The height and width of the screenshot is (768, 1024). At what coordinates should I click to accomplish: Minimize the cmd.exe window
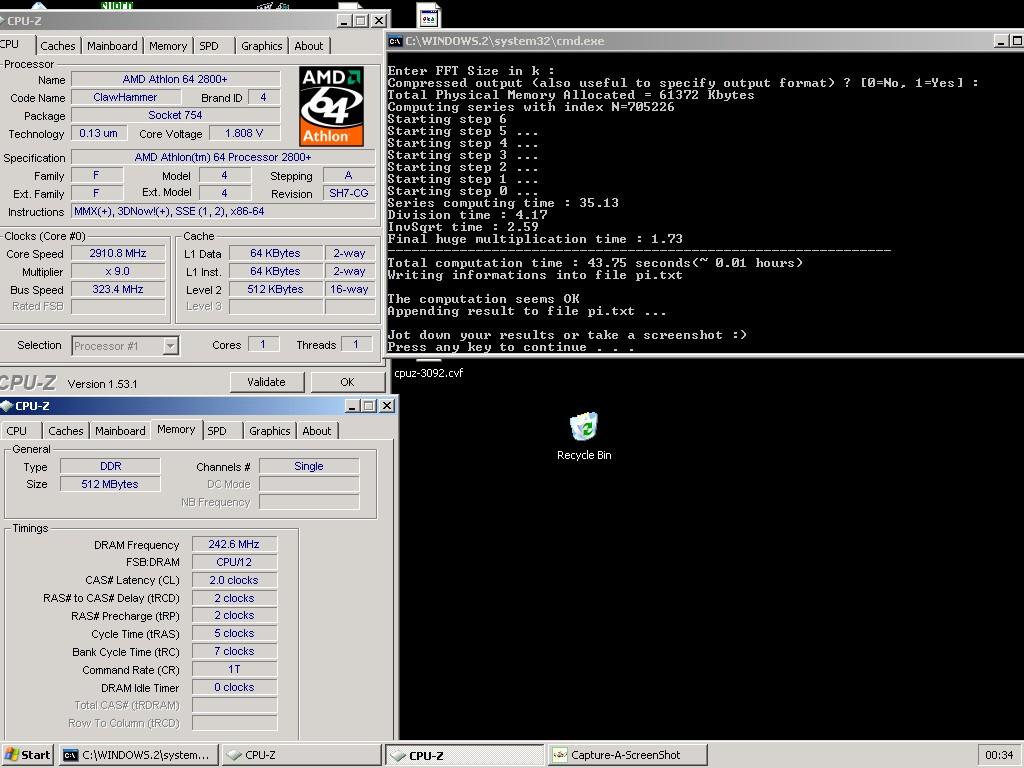coord(1000,41)
